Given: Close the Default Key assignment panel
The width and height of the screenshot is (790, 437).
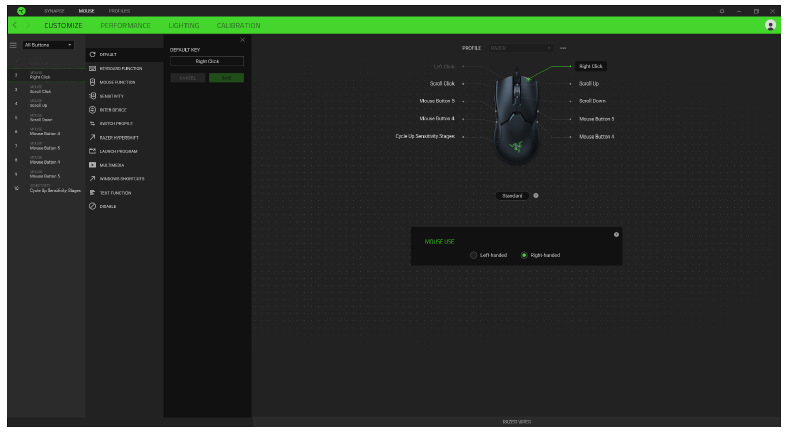Looking at the screenshot, I should click(x=242, y=40).
